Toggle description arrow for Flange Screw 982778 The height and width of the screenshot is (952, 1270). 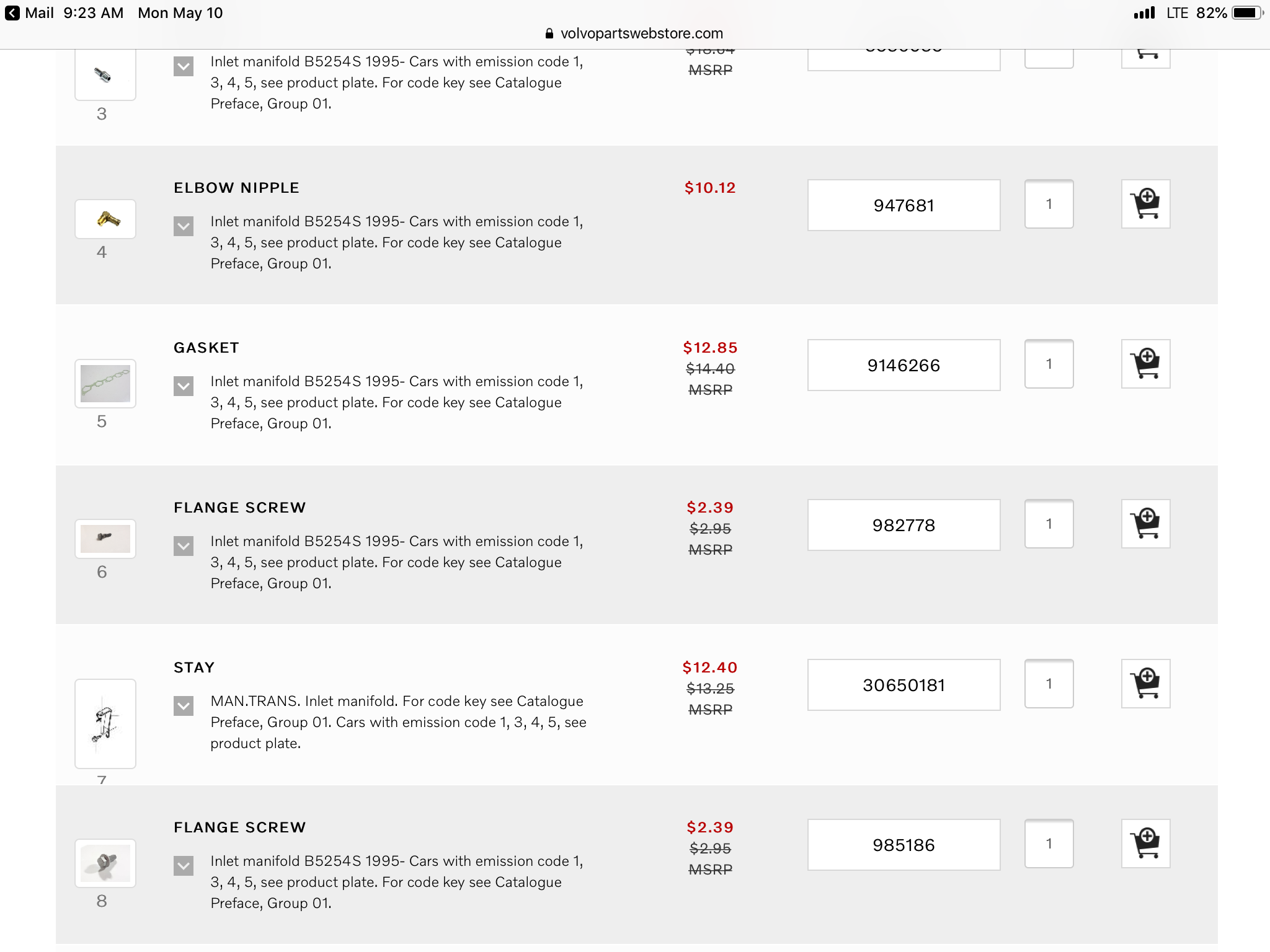click(184, 546)
